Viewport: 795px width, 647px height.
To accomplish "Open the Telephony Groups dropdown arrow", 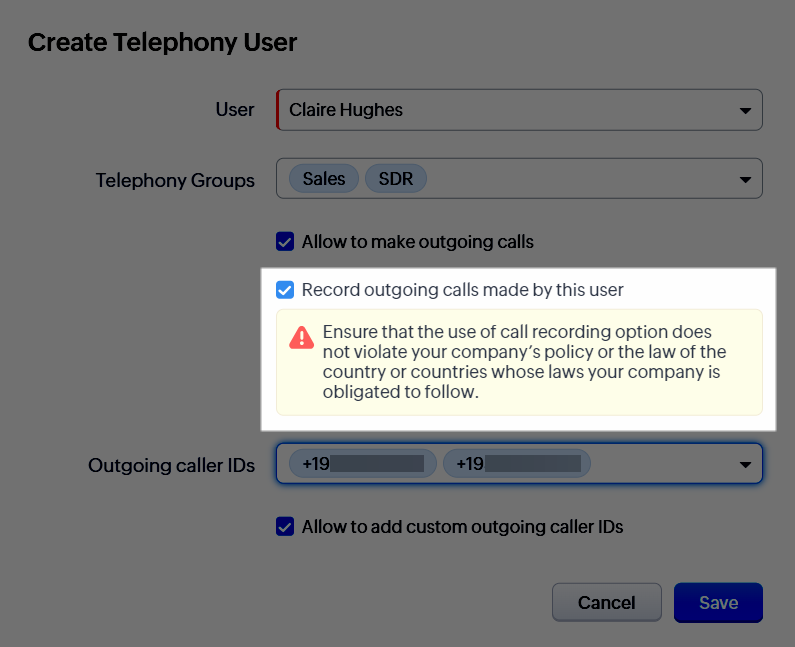I will coord(745,180).
